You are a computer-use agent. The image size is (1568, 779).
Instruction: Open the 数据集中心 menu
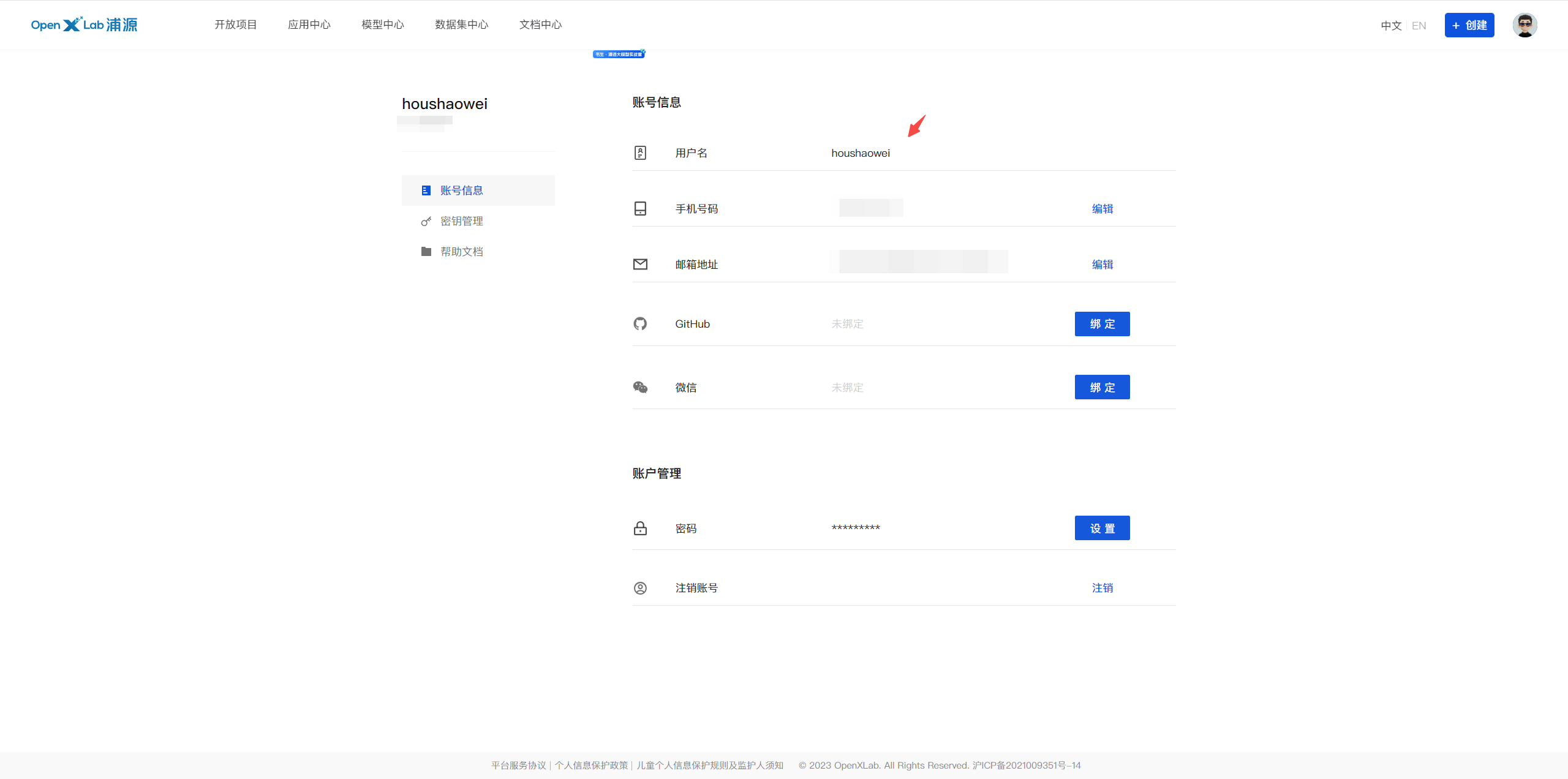(x=461, y=24)
